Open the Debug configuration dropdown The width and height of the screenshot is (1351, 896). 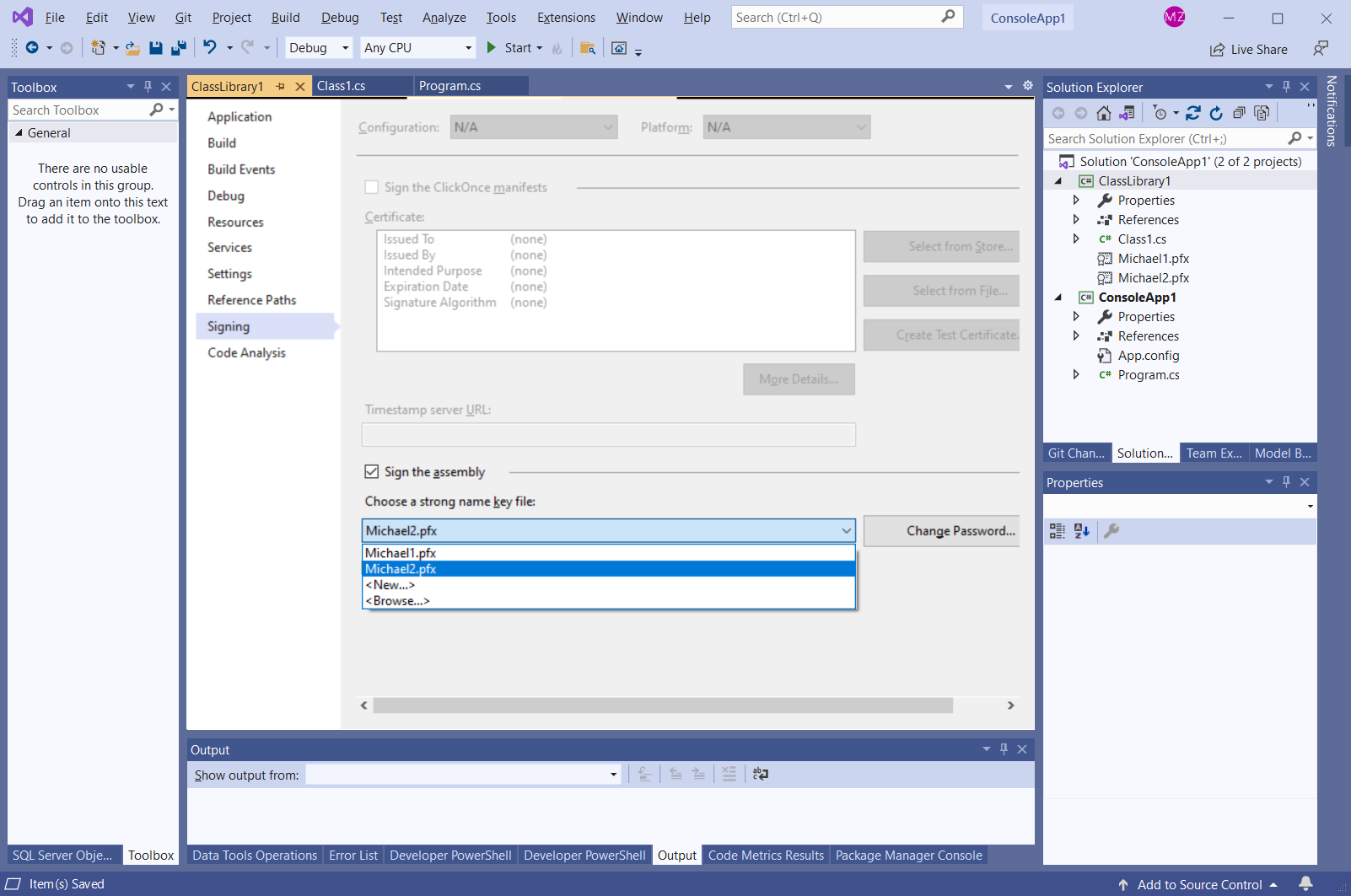tap(320, 48)
